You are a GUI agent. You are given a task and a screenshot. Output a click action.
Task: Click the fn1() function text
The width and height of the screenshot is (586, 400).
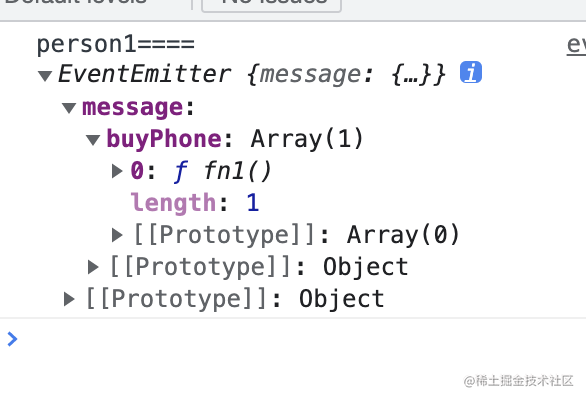(x=238, y=171)
